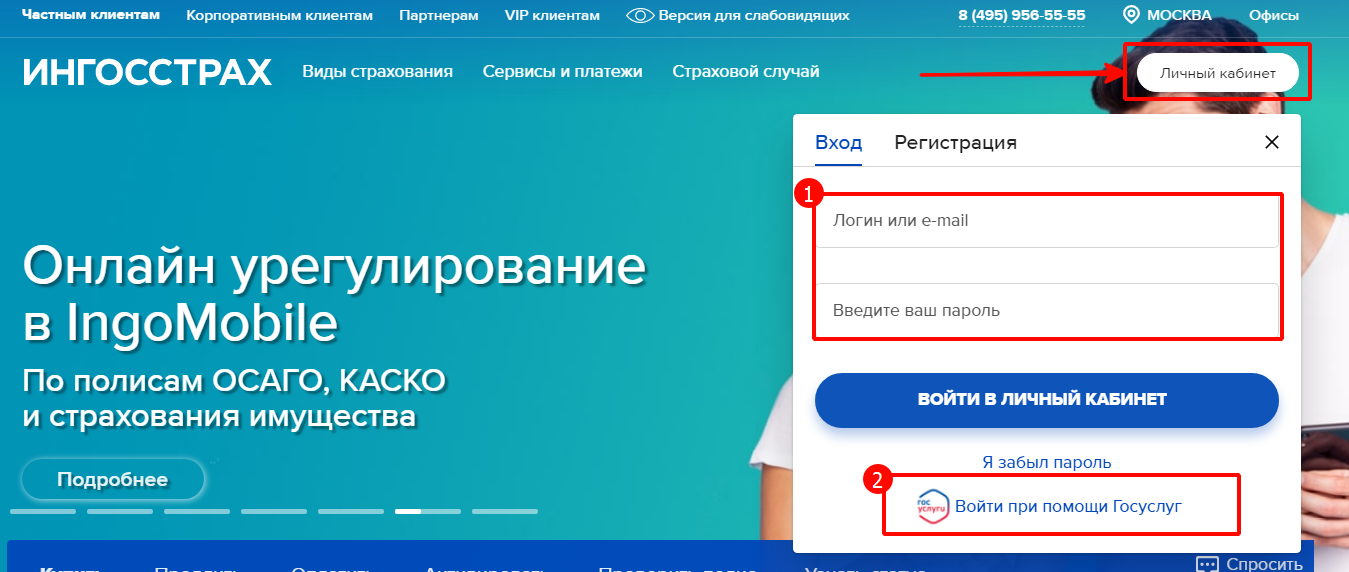Switch to the Регистрация tab
This screenshot has height=572, width=1349.
click(x=955, y=142)
